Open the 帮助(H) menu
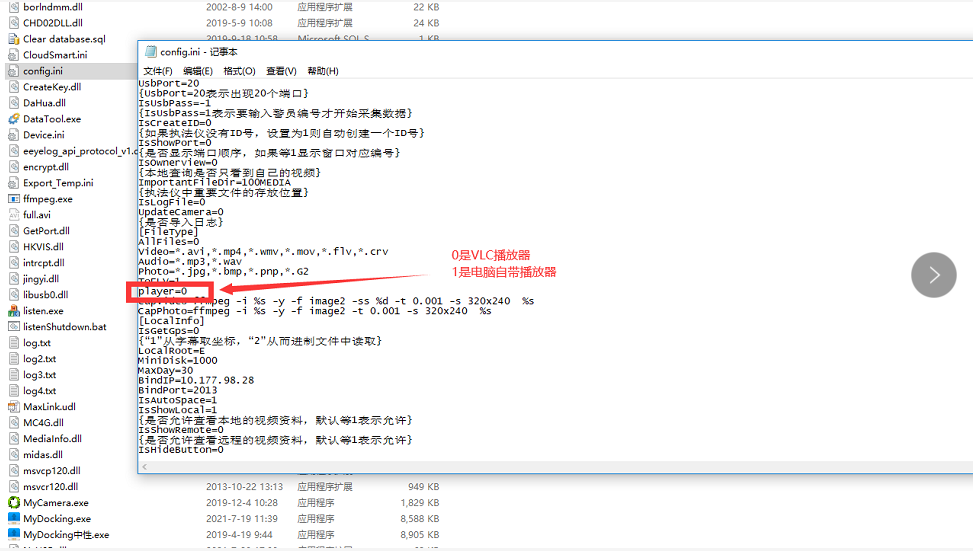The width and height of the screenshot is (973, 551). point(323,72)
